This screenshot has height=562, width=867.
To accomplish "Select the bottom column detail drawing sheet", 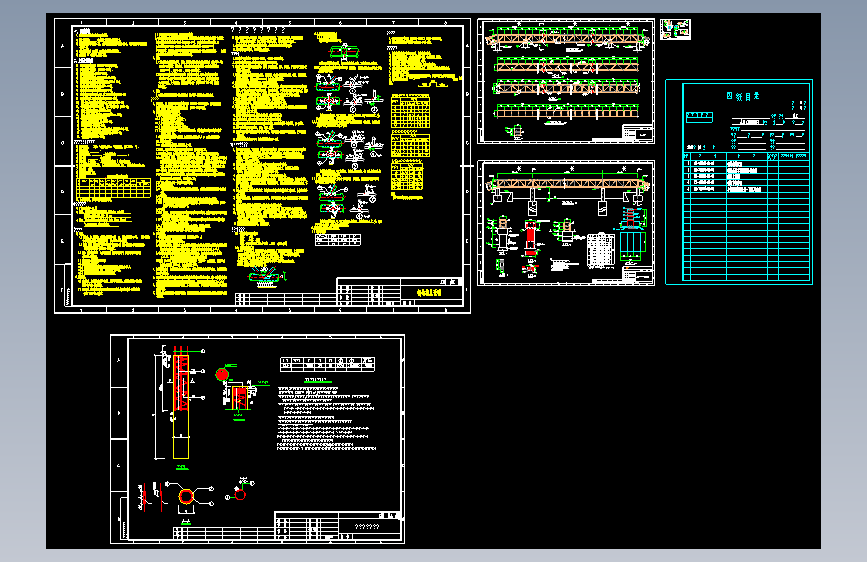I will click(257, 439).
